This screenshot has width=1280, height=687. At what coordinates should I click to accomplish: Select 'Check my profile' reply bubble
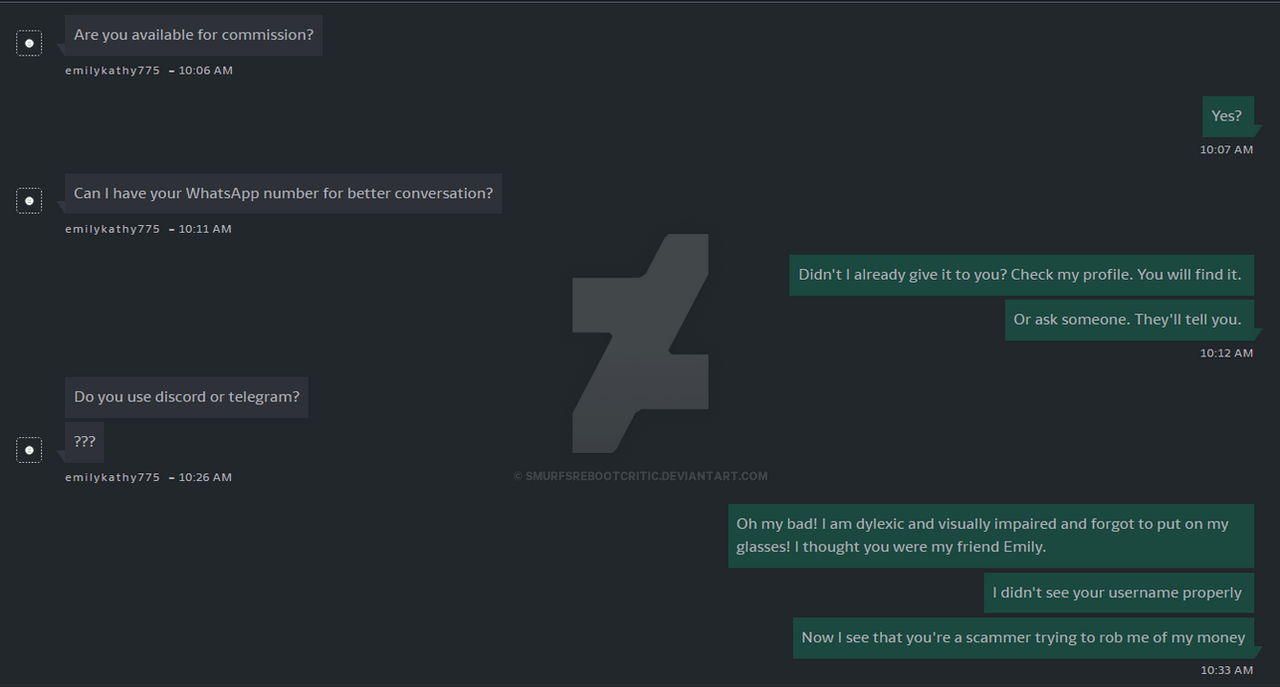(1021, 275)
